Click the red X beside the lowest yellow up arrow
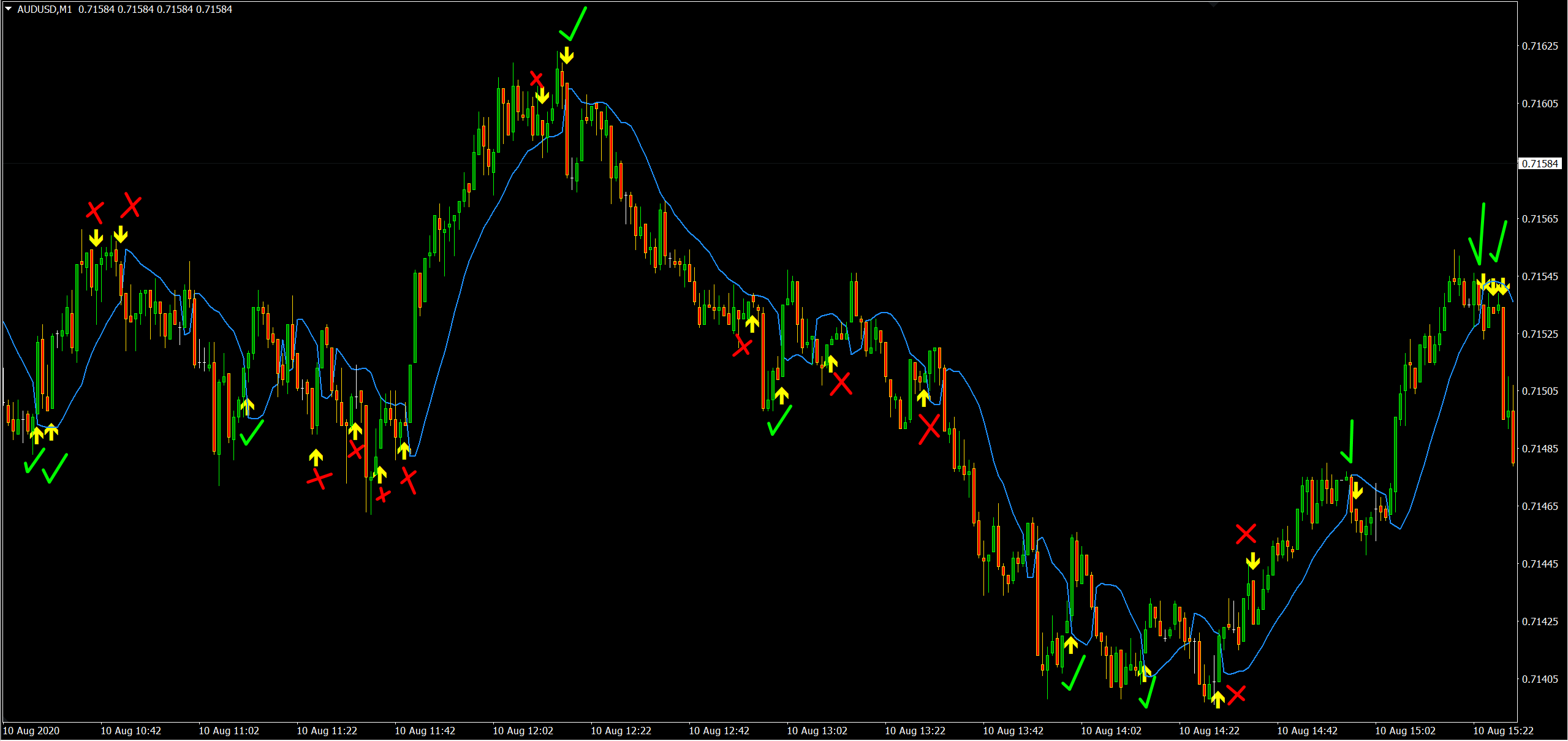The image size is (1568, 741). [x=1236, y=694]
